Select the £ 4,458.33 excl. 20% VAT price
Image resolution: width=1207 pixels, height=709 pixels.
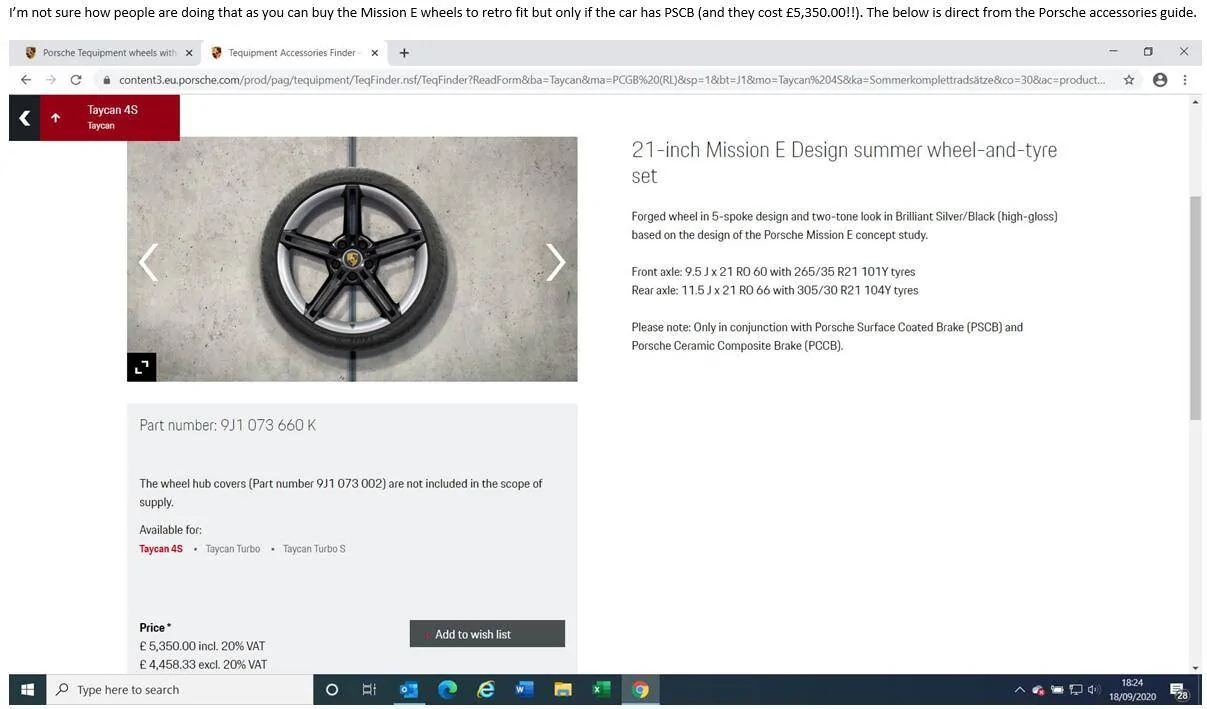tap(203, 665)
